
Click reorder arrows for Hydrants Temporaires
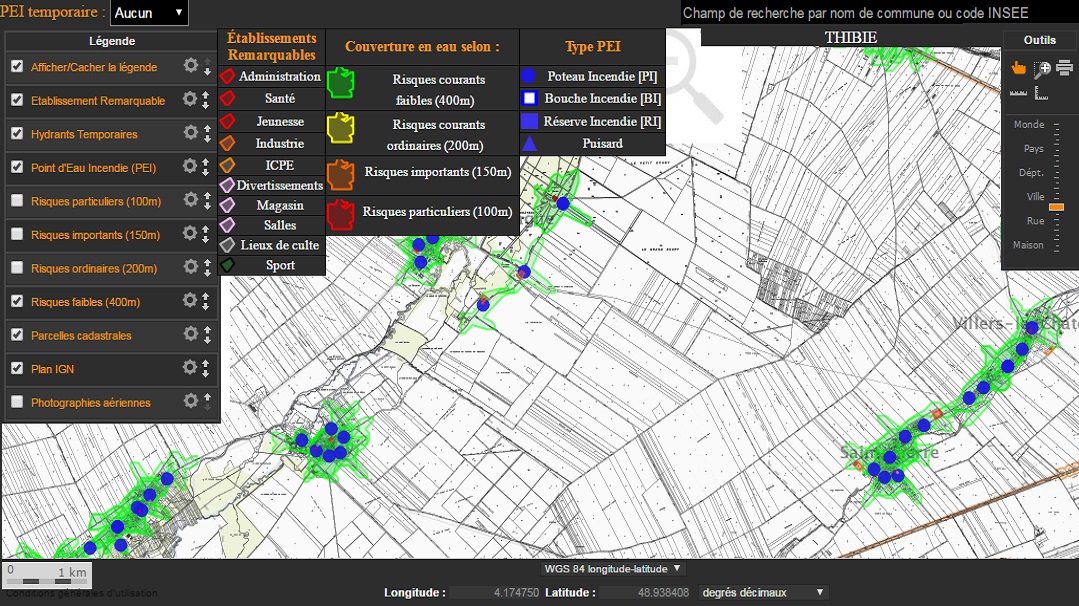pyautogui.click(x=206, y=134)
